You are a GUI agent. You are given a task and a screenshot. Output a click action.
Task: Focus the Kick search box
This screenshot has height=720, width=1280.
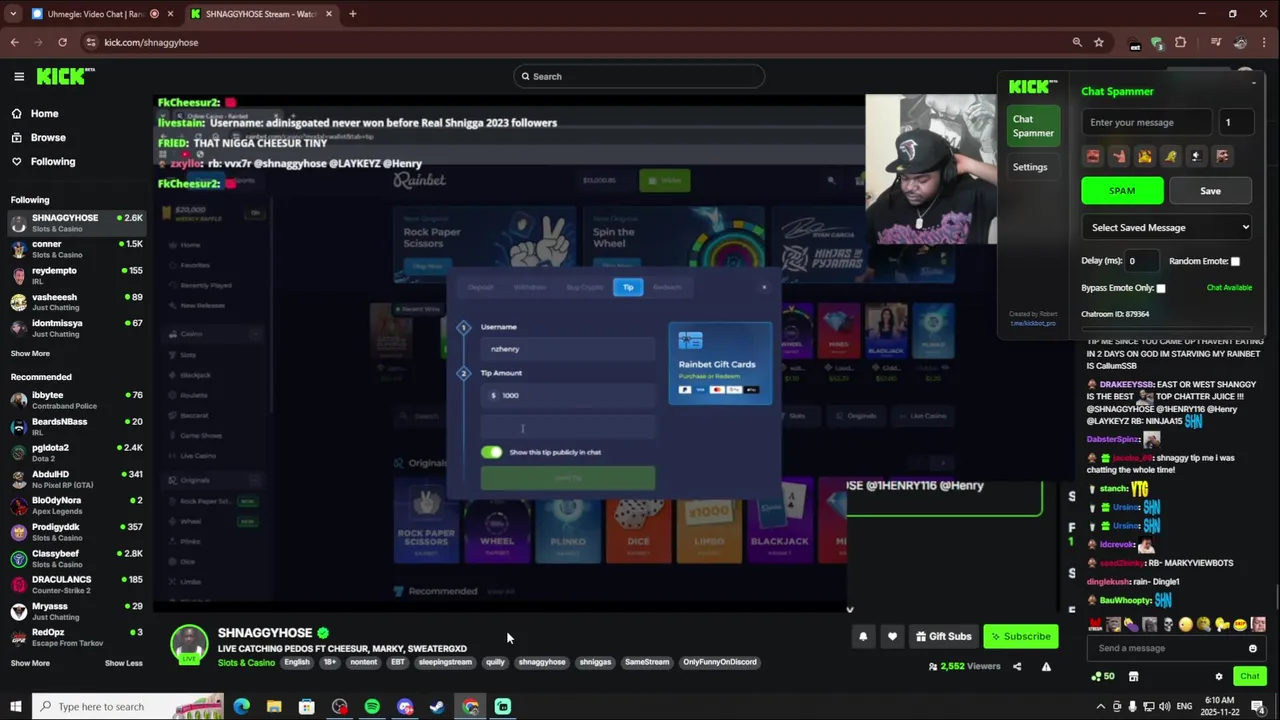[x=638, y=76]
